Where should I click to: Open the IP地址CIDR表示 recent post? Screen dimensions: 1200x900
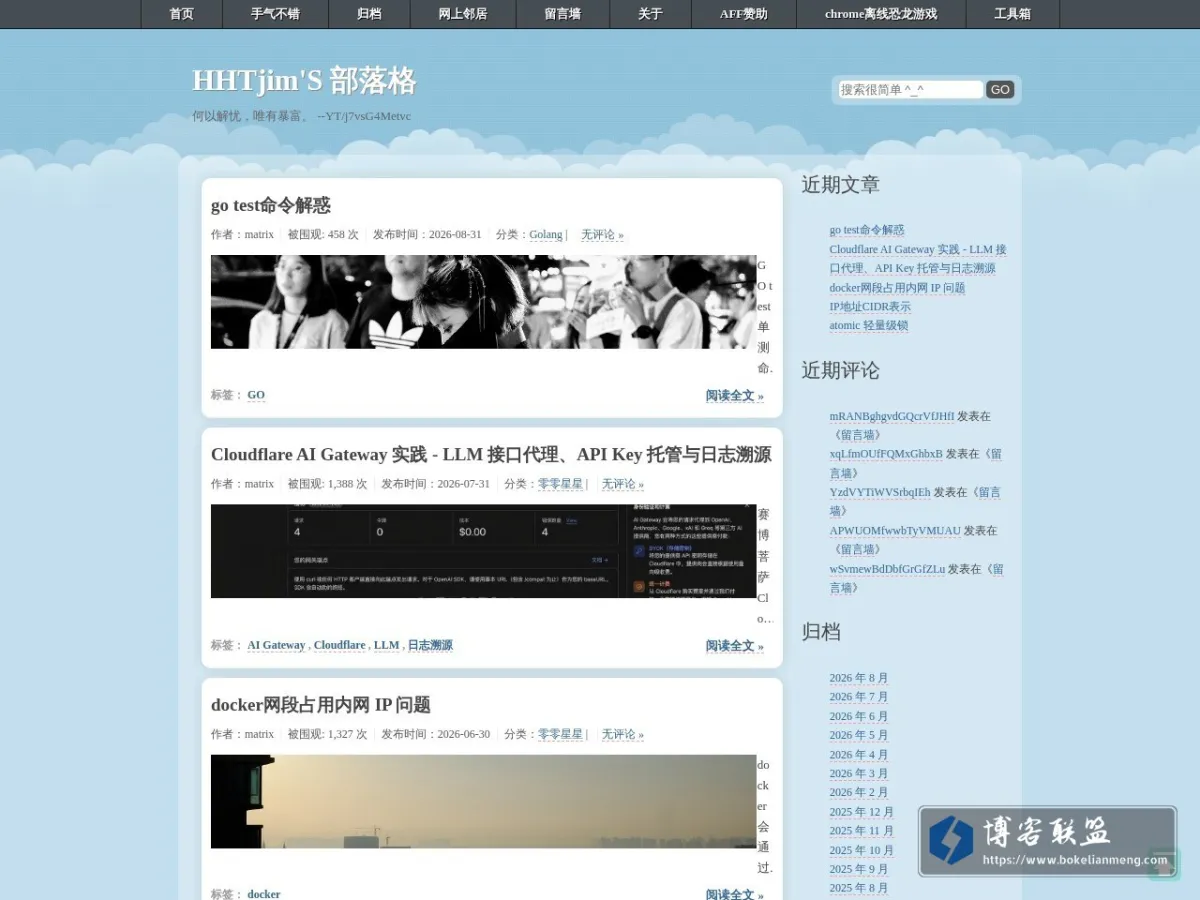[x=870, y=307]
